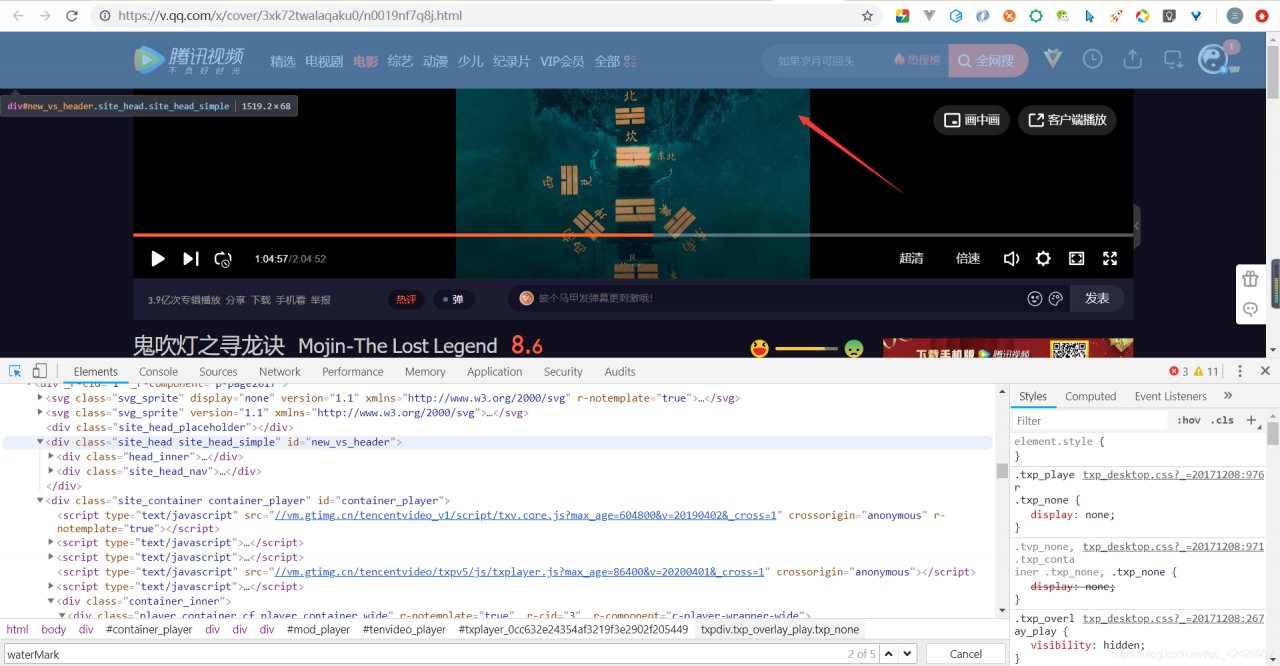The width and height of the screenshot is (1280, 666).
Task: Switch to DevTools Console tab
Action: point(158,371)
